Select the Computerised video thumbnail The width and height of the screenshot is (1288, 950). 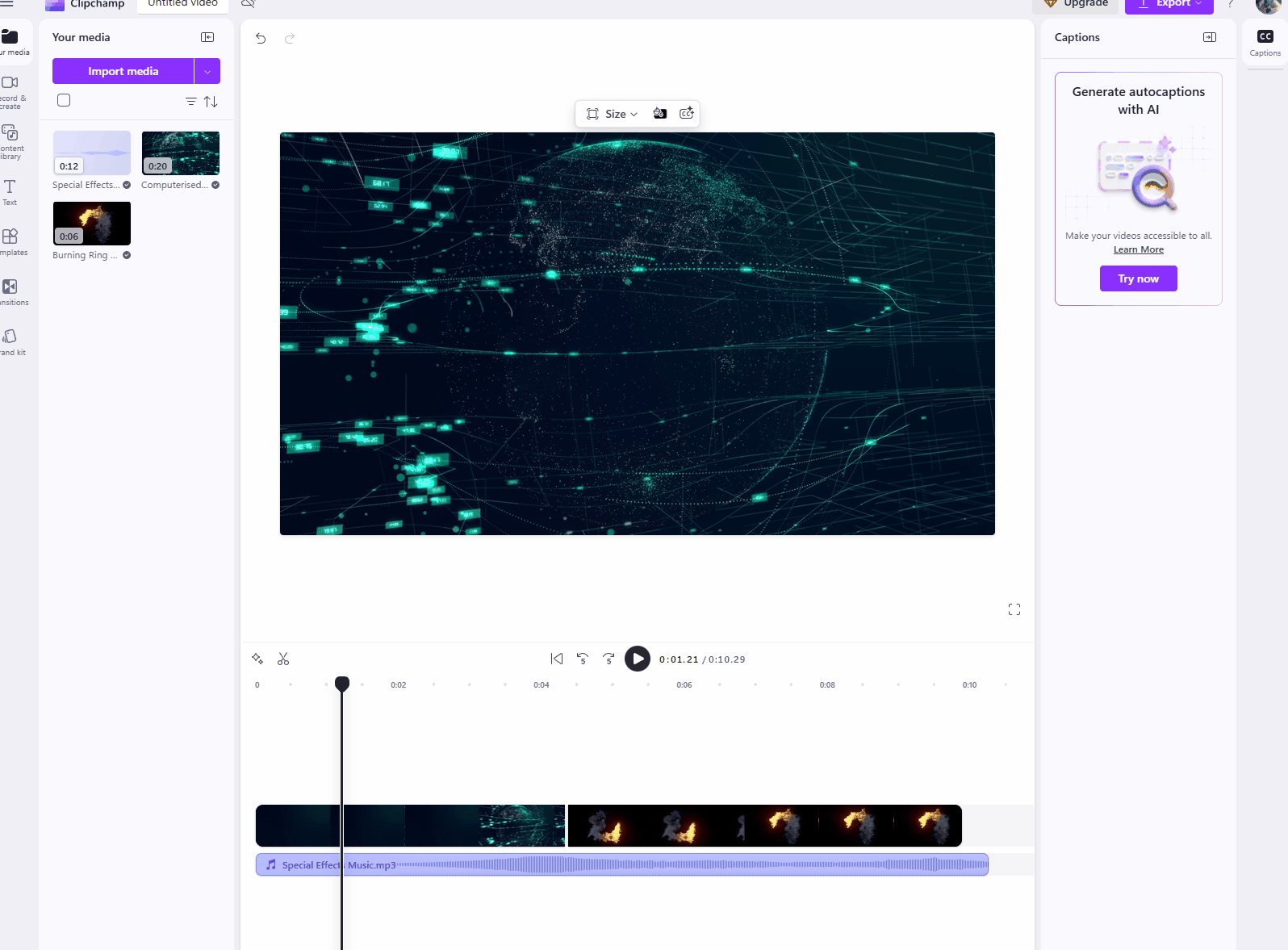pos(181,153)
